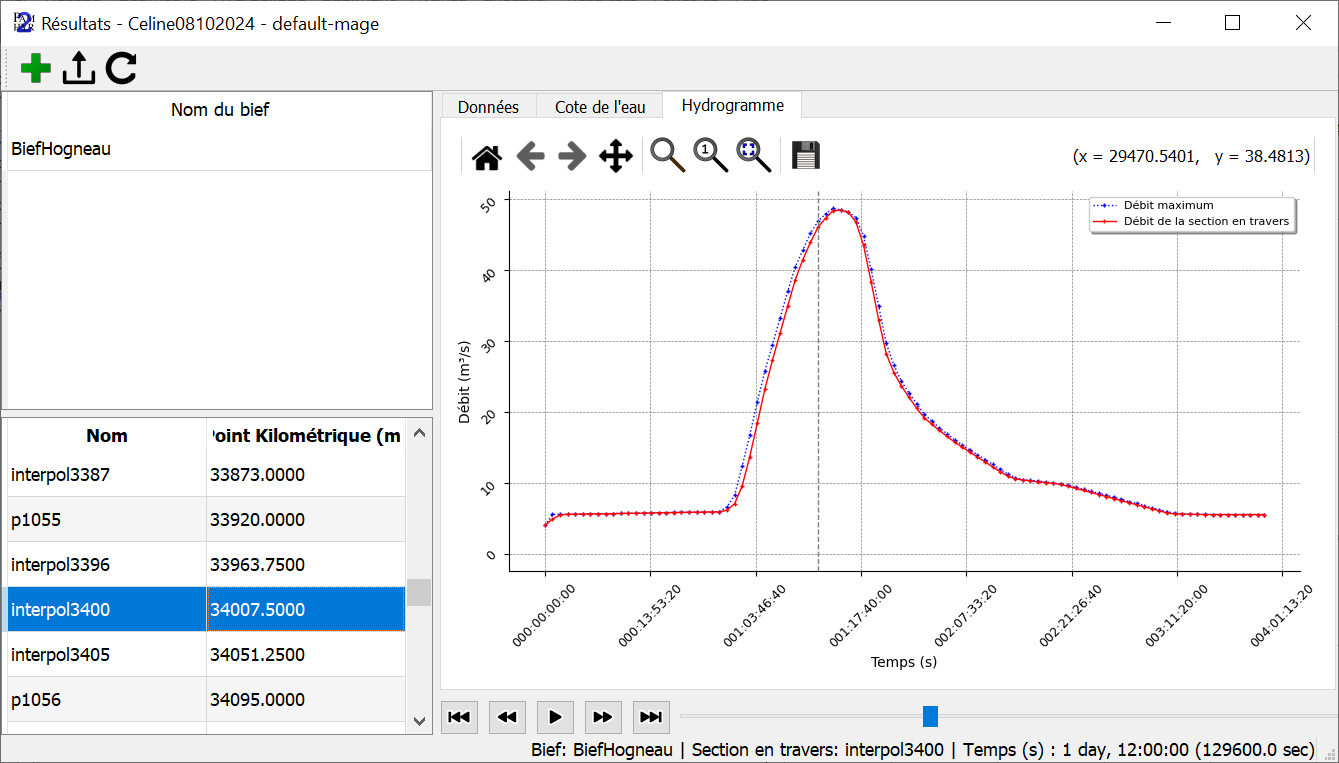Go back to previous plot view
The image size is (1339, 763).
530,156
